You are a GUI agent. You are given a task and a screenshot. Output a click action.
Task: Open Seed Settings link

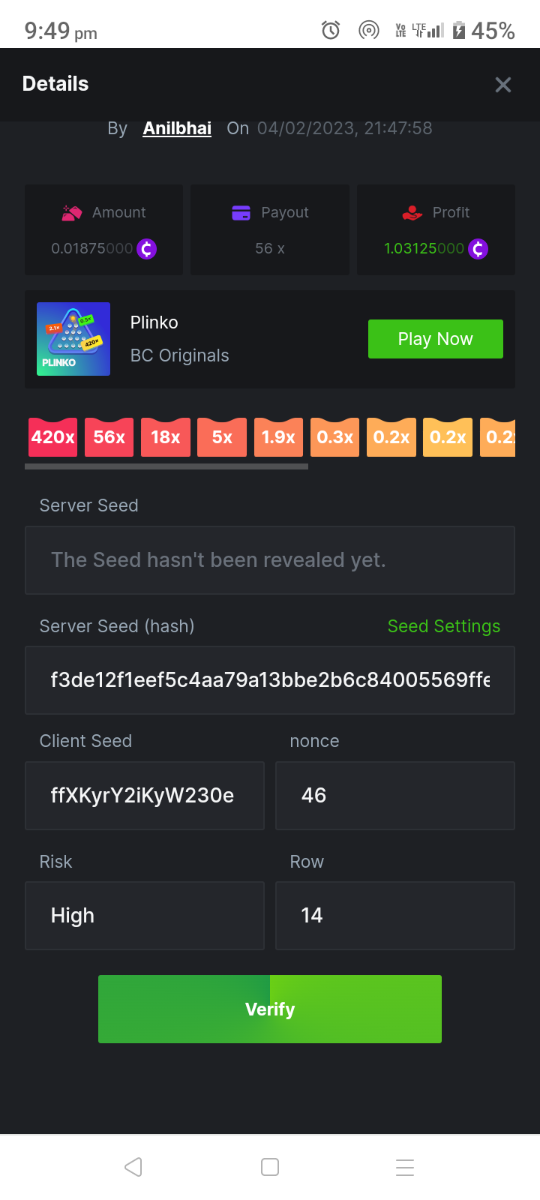pyautogui.click(x=444, y=626)
